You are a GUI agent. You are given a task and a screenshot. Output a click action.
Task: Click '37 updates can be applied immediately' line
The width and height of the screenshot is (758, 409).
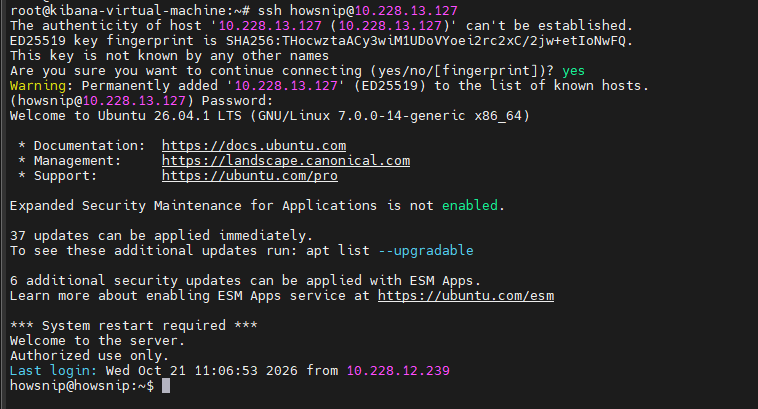tap(161, 235)
